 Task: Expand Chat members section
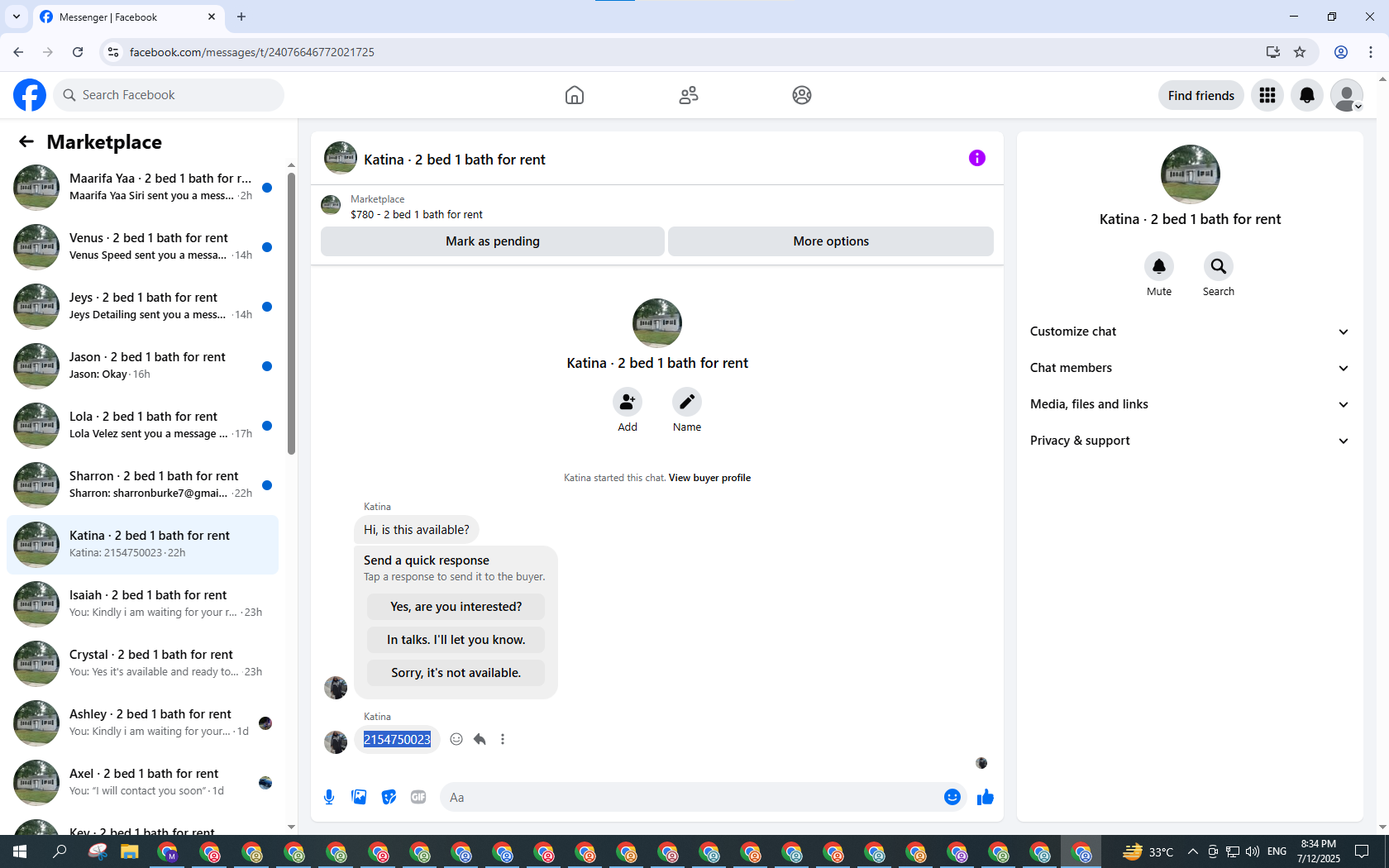click(1190, 368)
